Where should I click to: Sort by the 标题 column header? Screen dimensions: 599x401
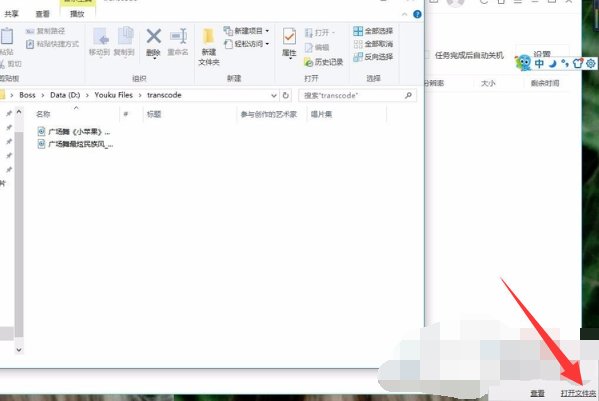pos(154,114)
